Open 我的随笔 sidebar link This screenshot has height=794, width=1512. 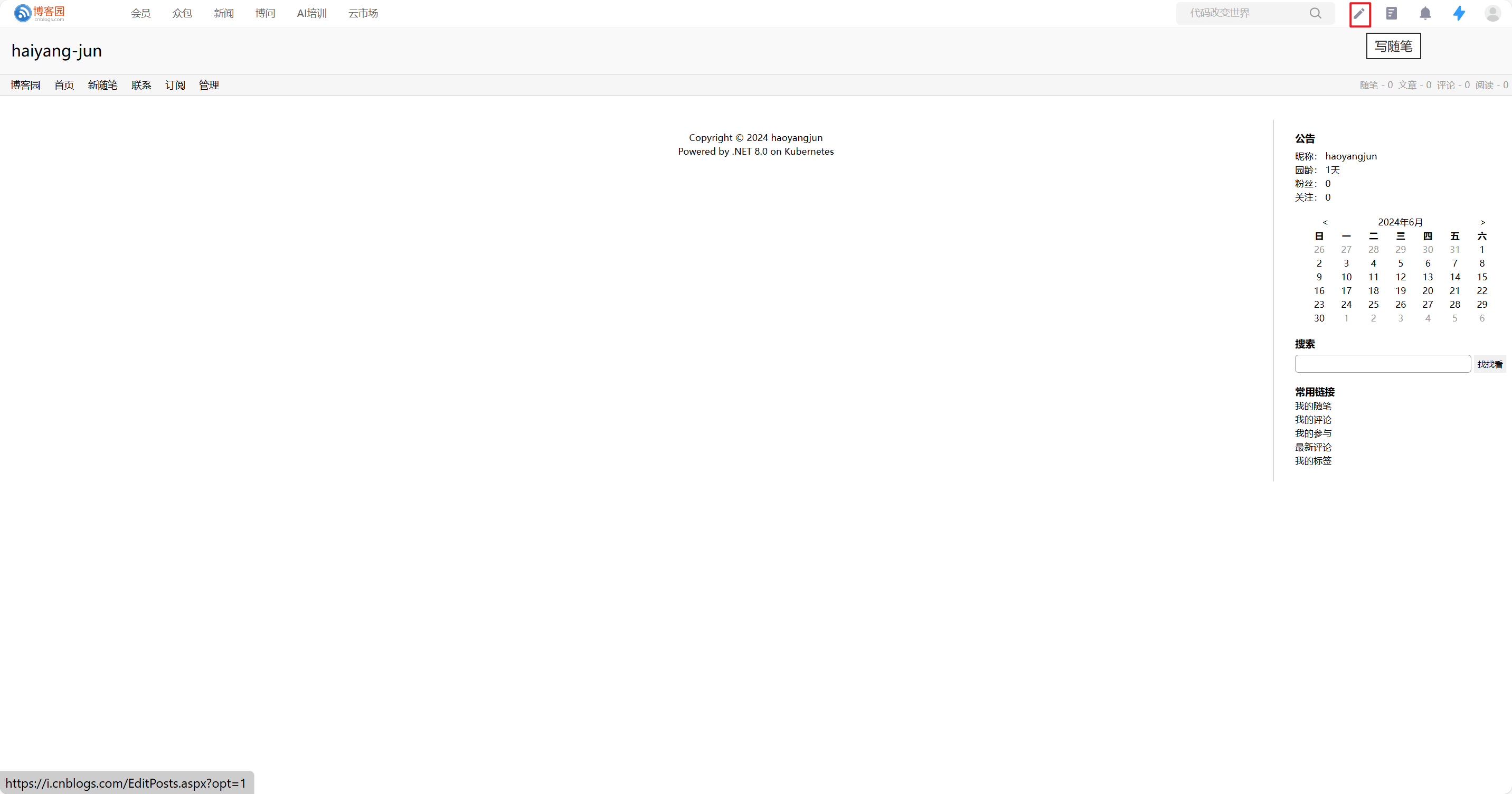(1313, 406)
